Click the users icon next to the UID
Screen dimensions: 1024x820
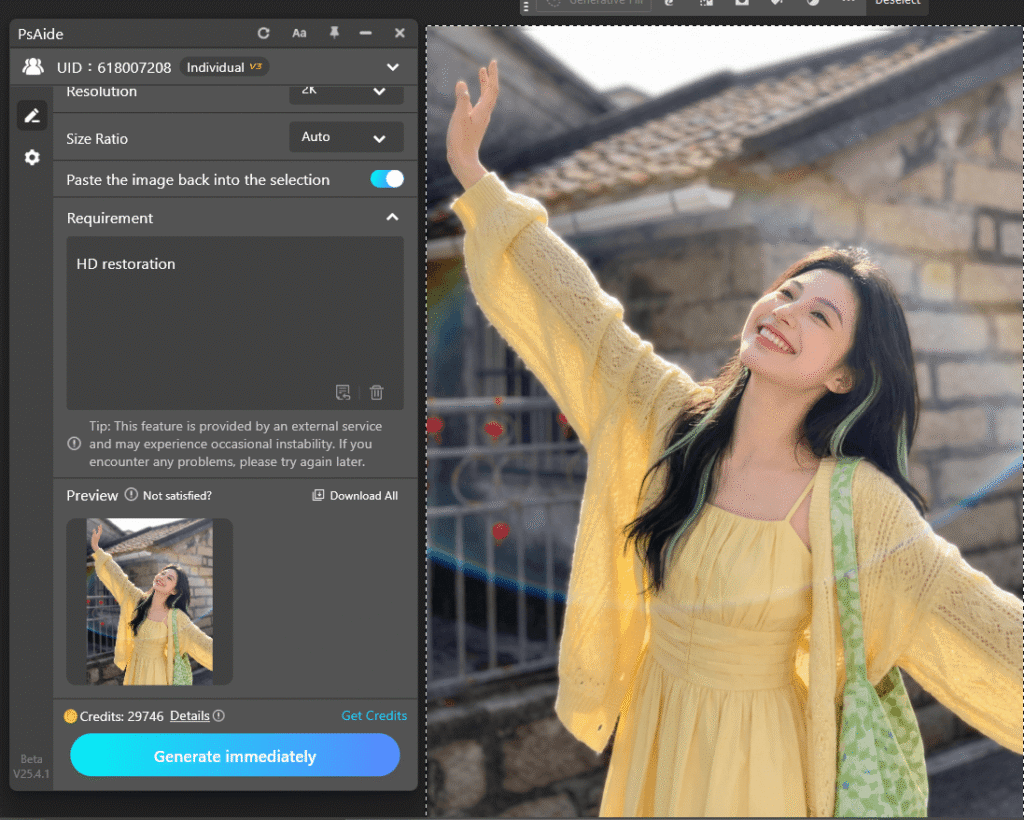34,66
